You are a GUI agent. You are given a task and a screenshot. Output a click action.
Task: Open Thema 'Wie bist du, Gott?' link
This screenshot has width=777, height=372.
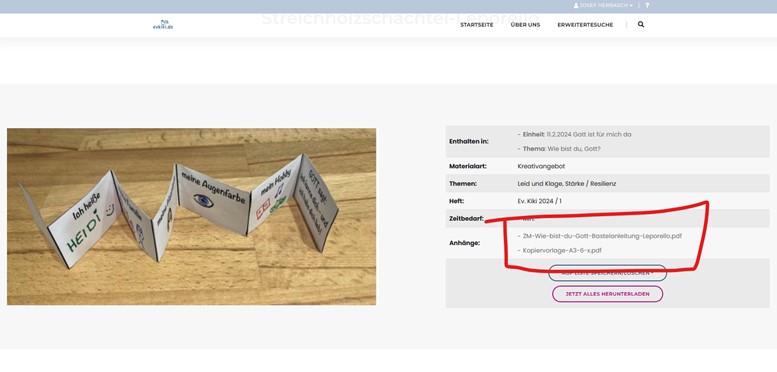[x=574, y=149]
